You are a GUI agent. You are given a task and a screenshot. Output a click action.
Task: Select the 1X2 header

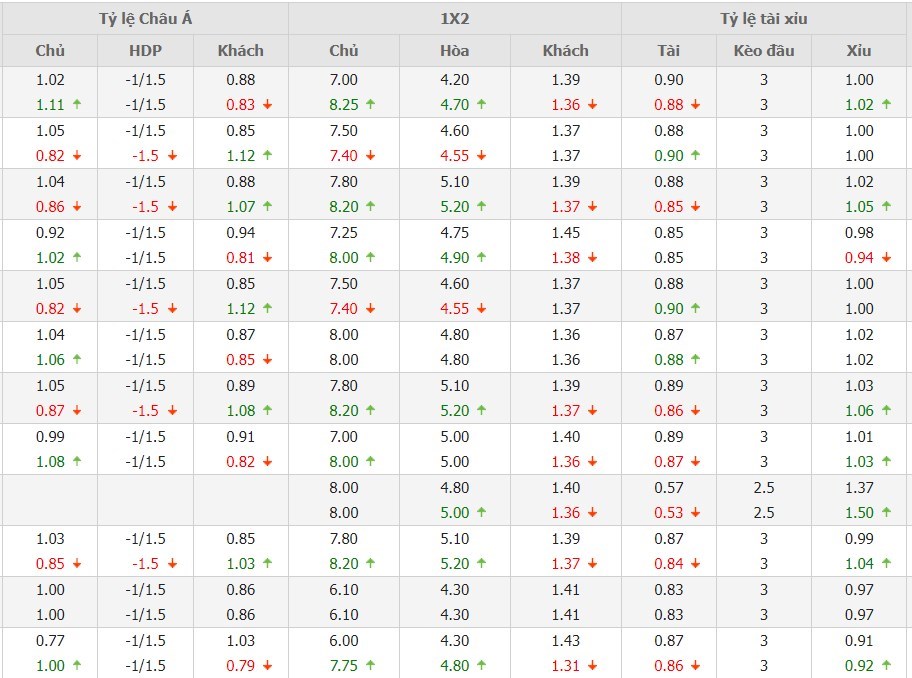(455, 19)
